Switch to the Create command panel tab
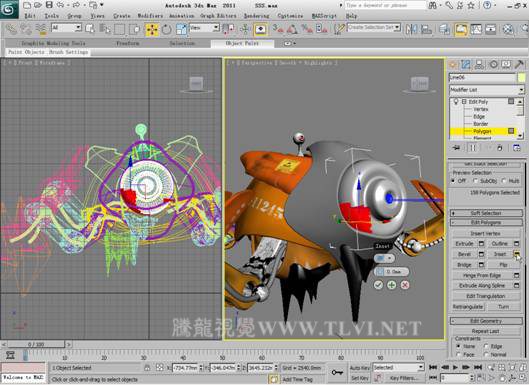 tap(452, 64)
